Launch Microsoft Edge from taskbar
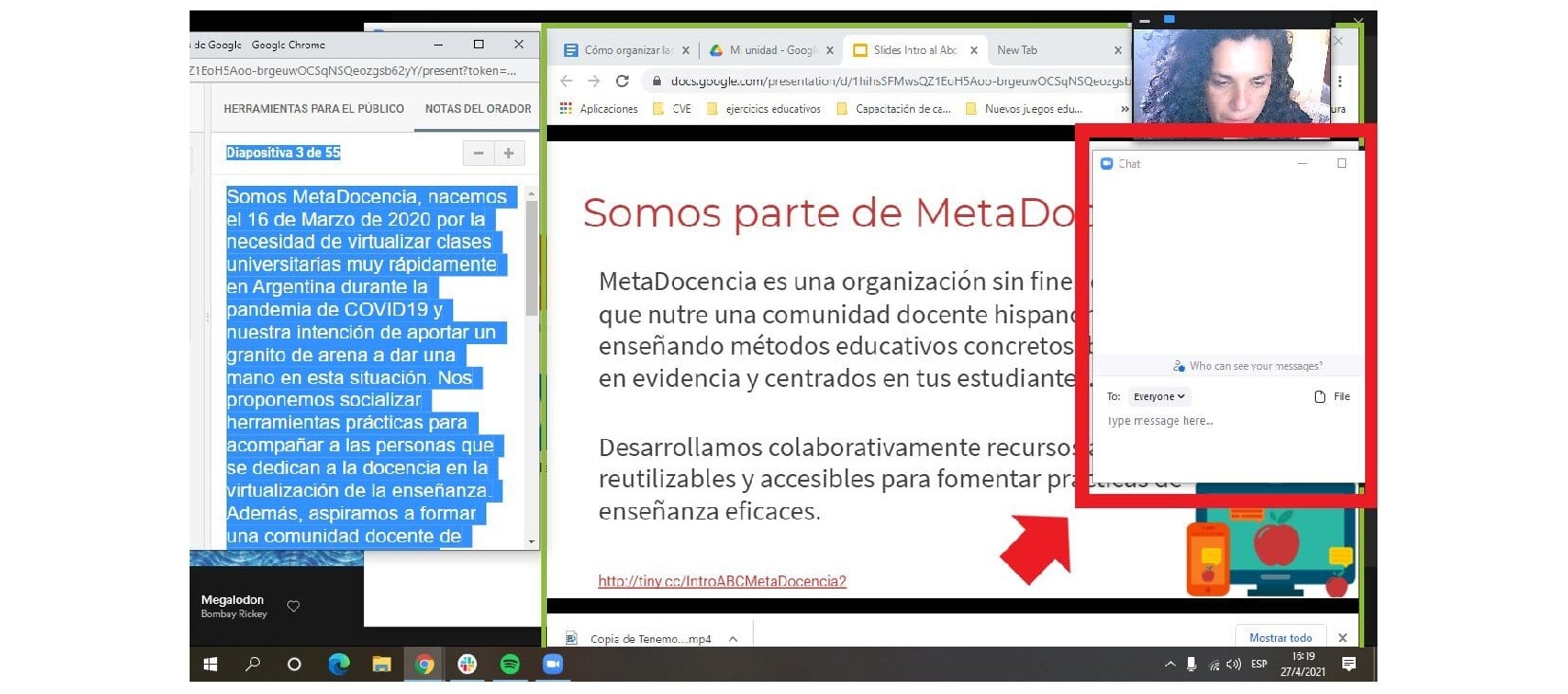 [338, 665]
